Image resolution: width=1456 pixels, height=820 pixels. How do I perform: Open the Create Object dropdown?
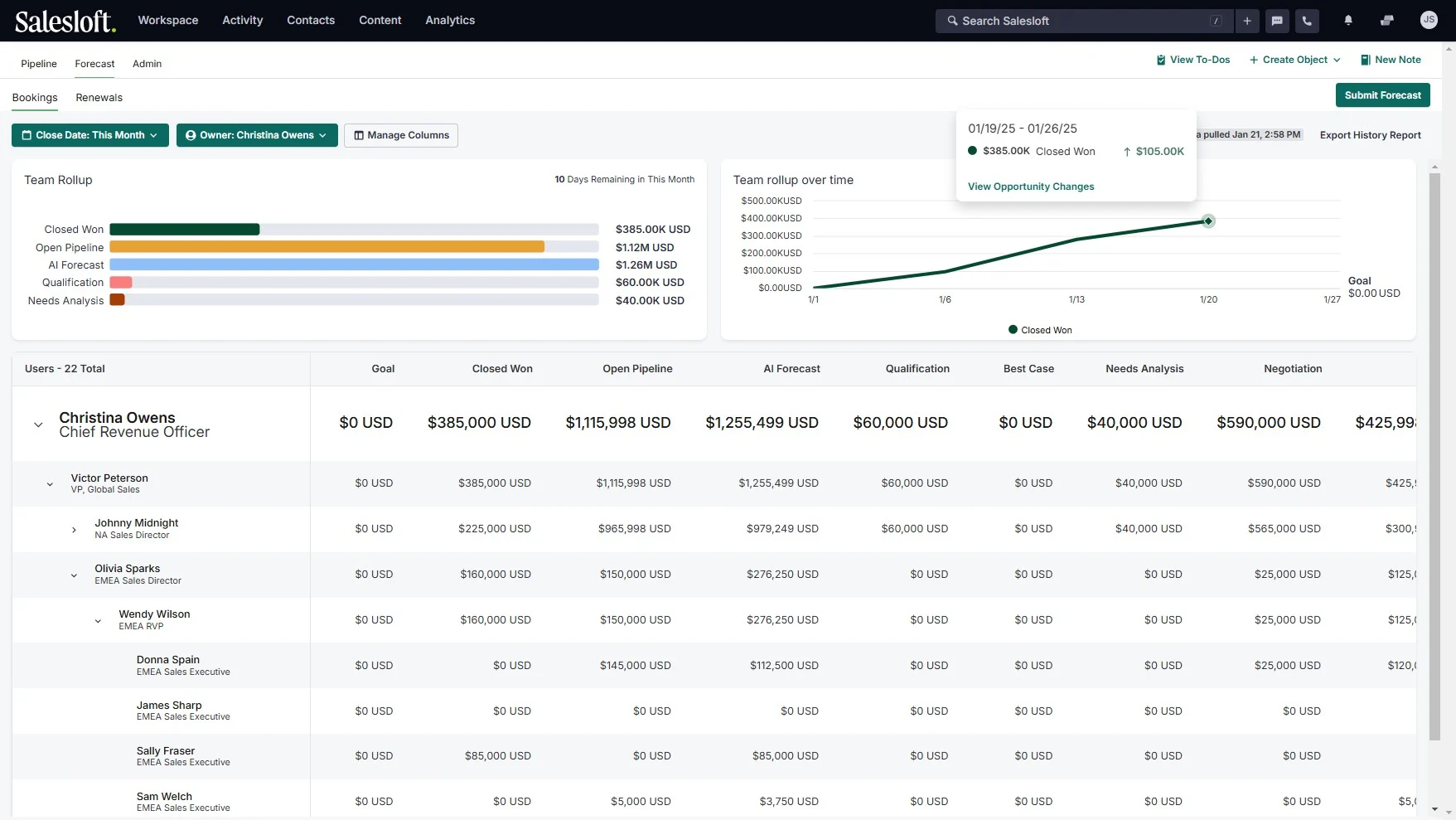pos(1294,60)
